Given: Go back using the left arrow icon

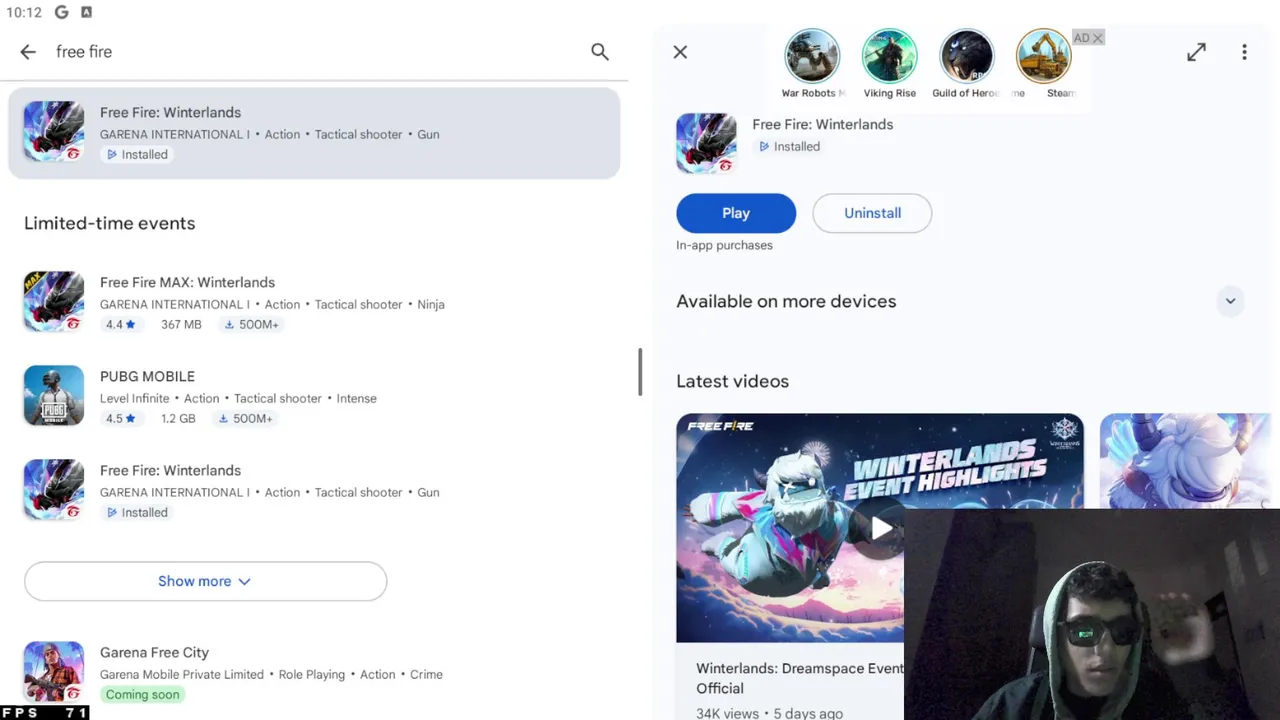Looking at the screenshot, I should tap(28, 52).
